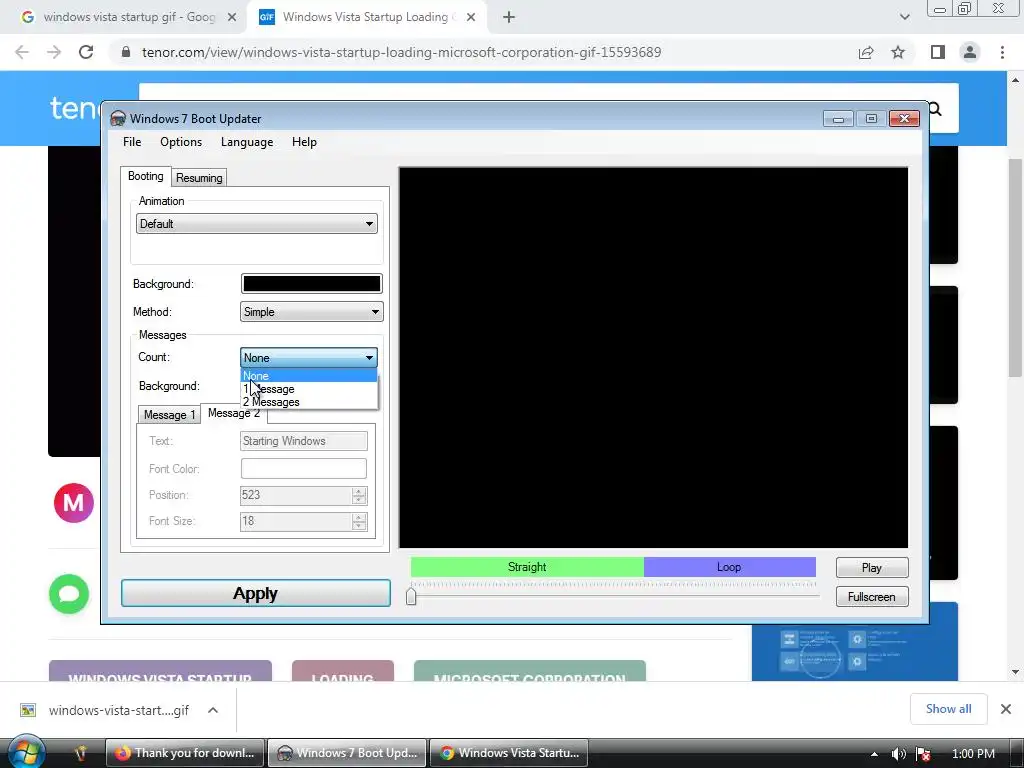Screen dimensions: 1024x768
Task: Click the Starting Windows text field
Action: tap(304, 441)
